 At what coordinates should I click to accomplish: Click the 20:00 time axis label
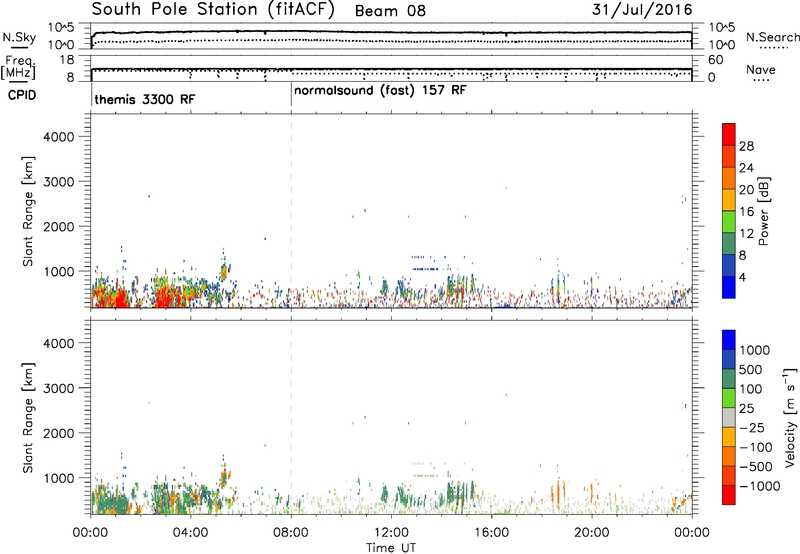pos(591,533)
